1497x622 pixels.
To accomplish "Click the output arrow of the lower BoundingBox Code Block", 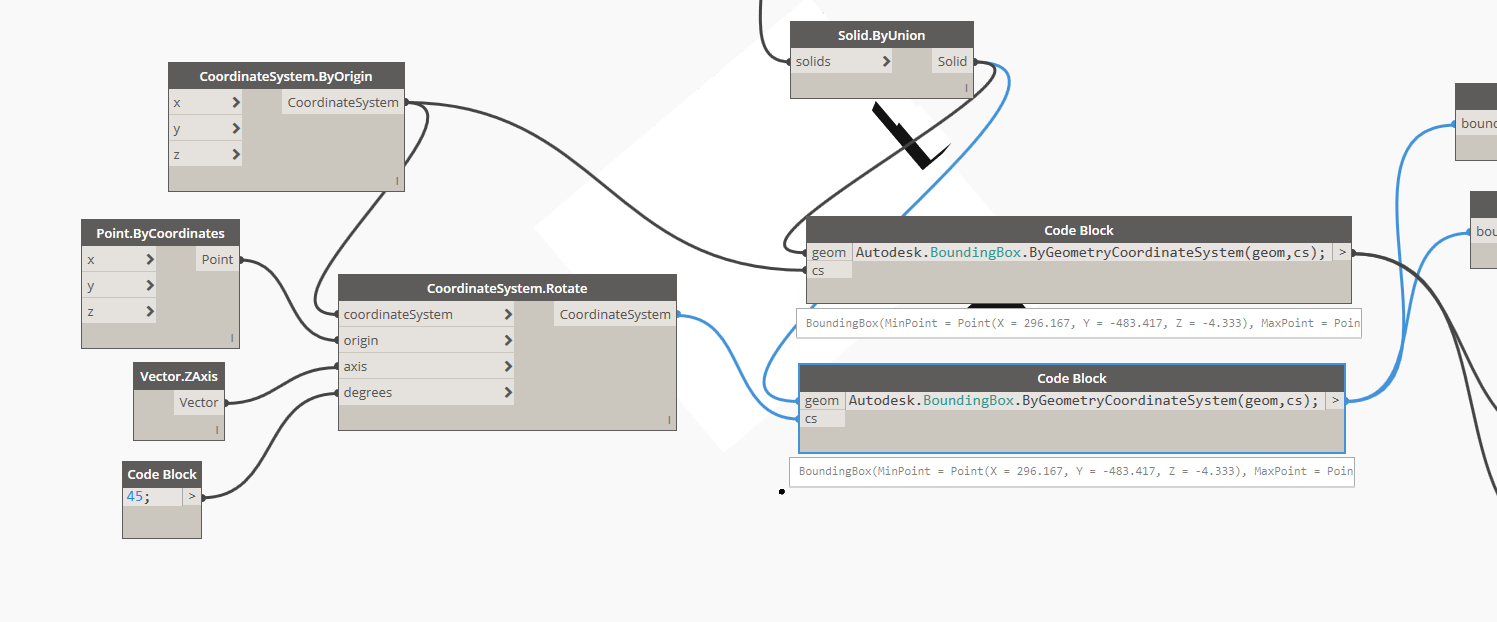I will coord(1334,400).
